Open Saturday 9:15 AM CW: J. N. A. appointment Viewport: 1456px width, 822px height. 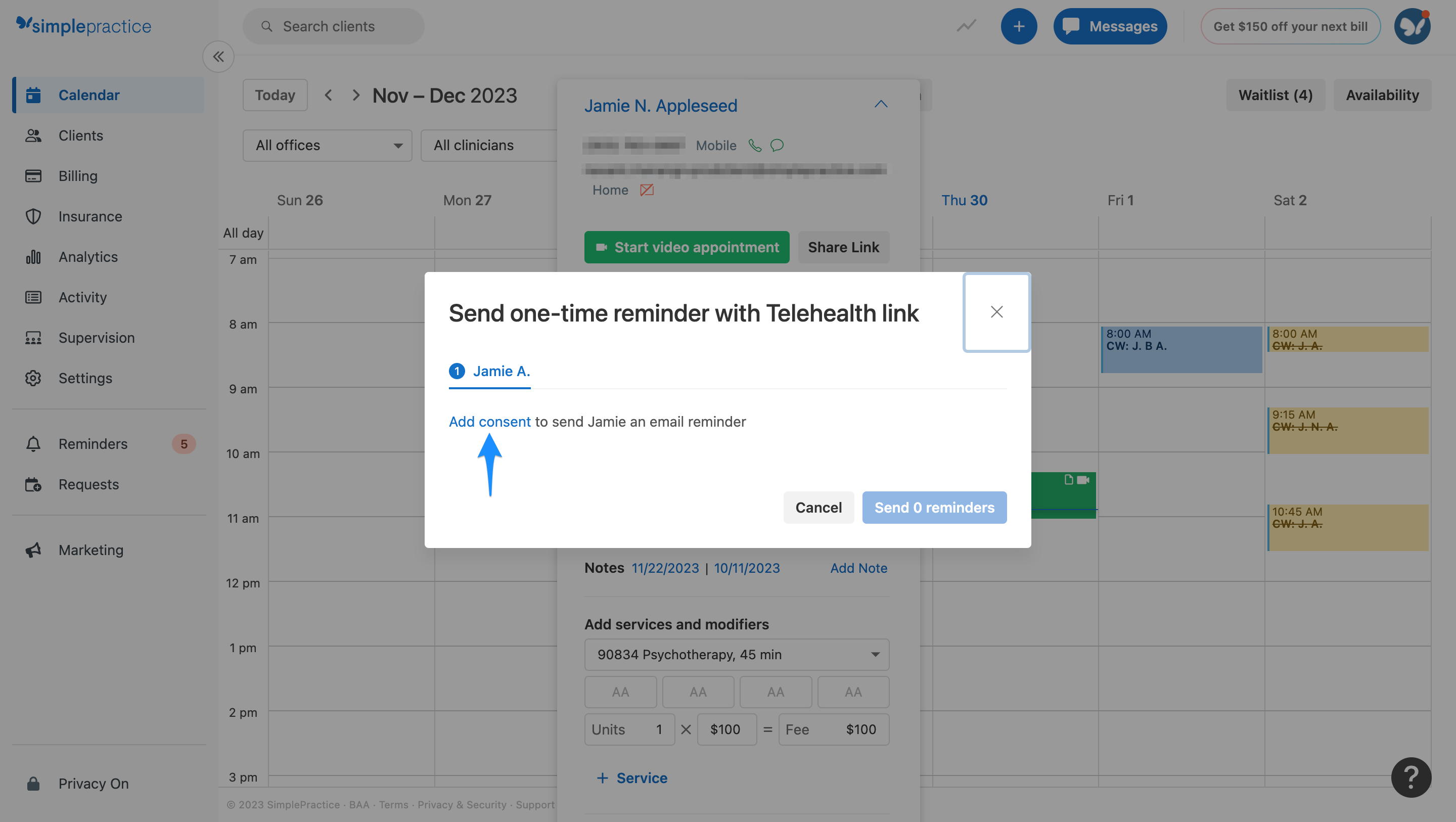[x=1347, y=430]
